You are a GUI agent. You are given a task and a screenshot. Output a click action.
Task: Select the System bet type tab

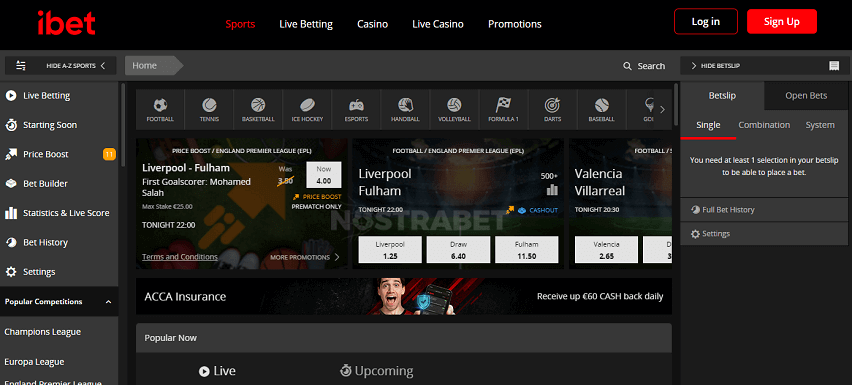pyautogui.click(x=819, y=125)
